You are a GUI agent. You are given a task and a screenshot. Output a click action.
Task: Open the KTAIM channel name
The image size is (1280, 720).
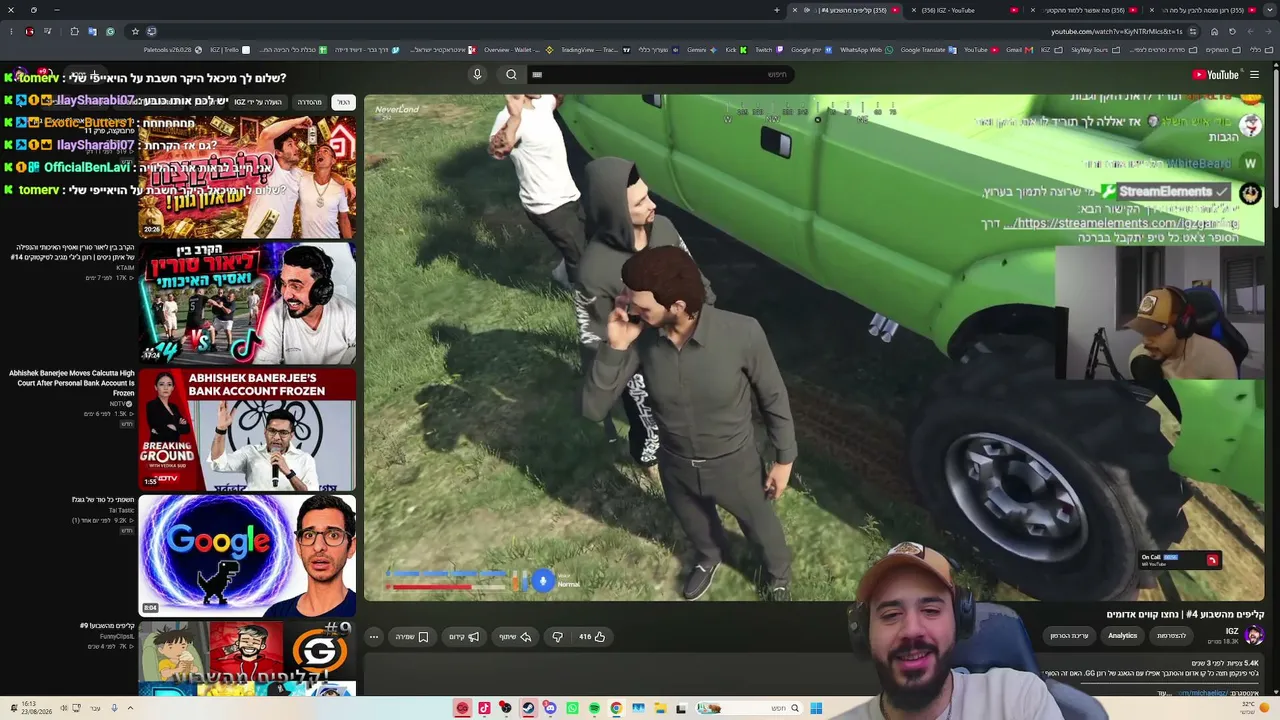(124, 268)
